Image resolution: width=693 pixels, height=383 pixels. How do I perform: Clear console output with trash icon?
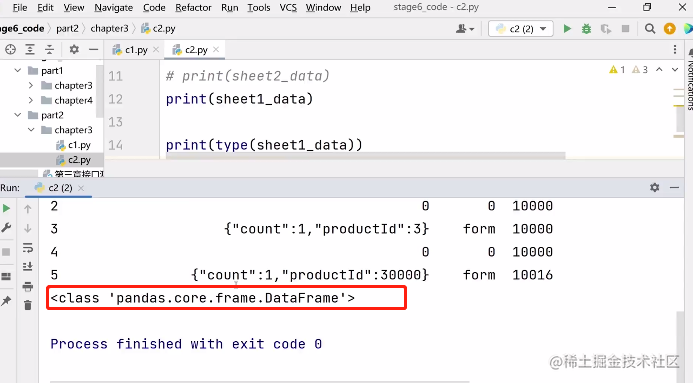pos(27,305)
